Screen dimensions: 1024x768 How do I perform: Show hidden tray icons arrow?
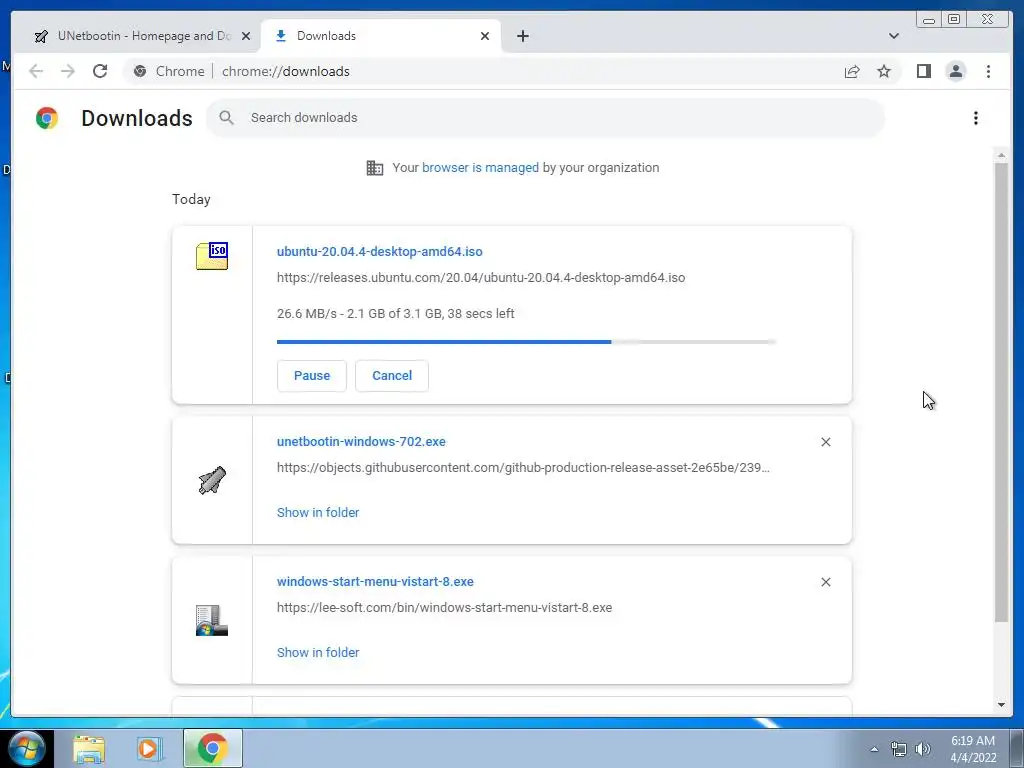coord(874,749)
